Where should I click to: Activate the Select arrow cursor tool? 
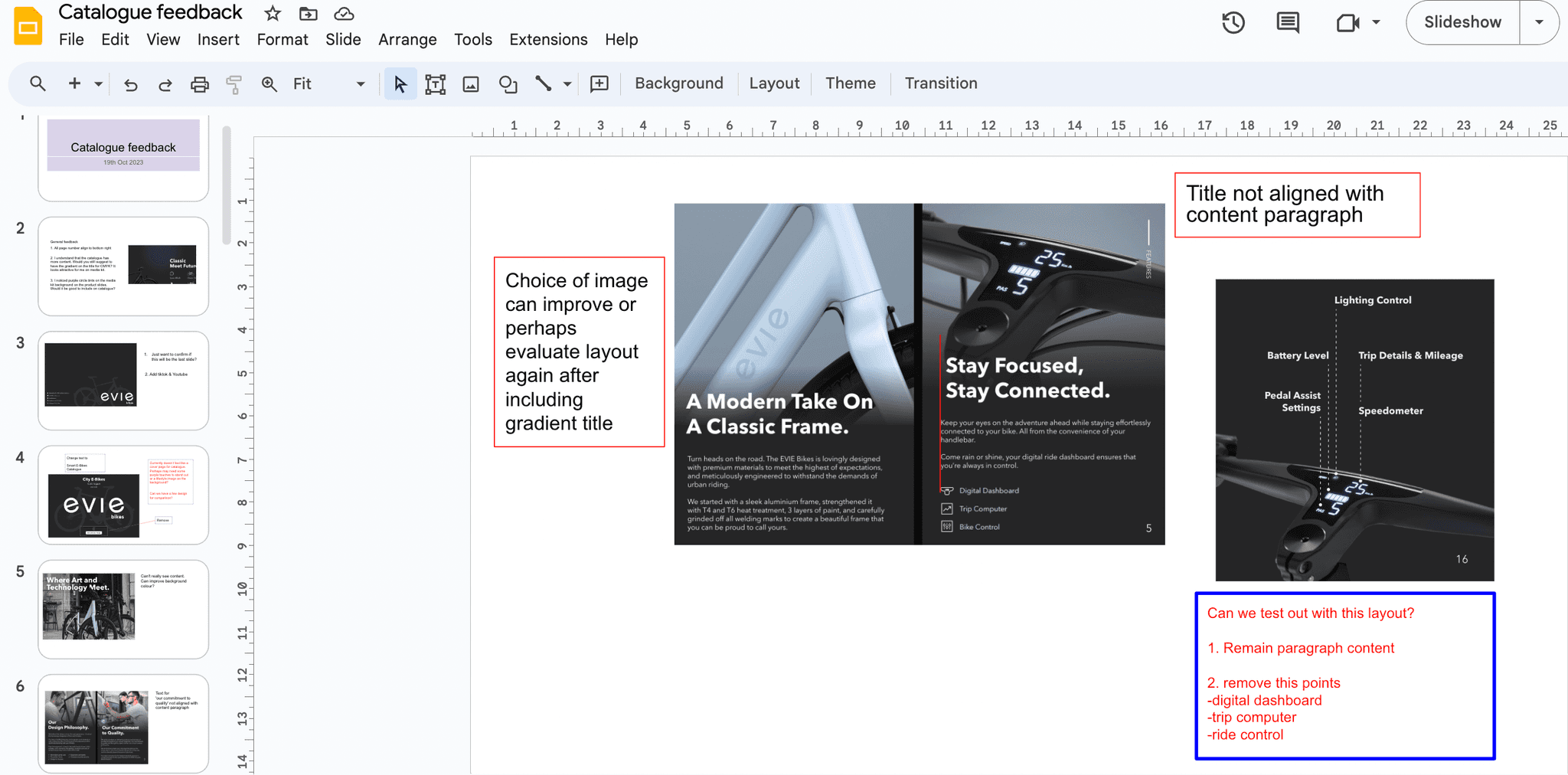click(400, 84)
